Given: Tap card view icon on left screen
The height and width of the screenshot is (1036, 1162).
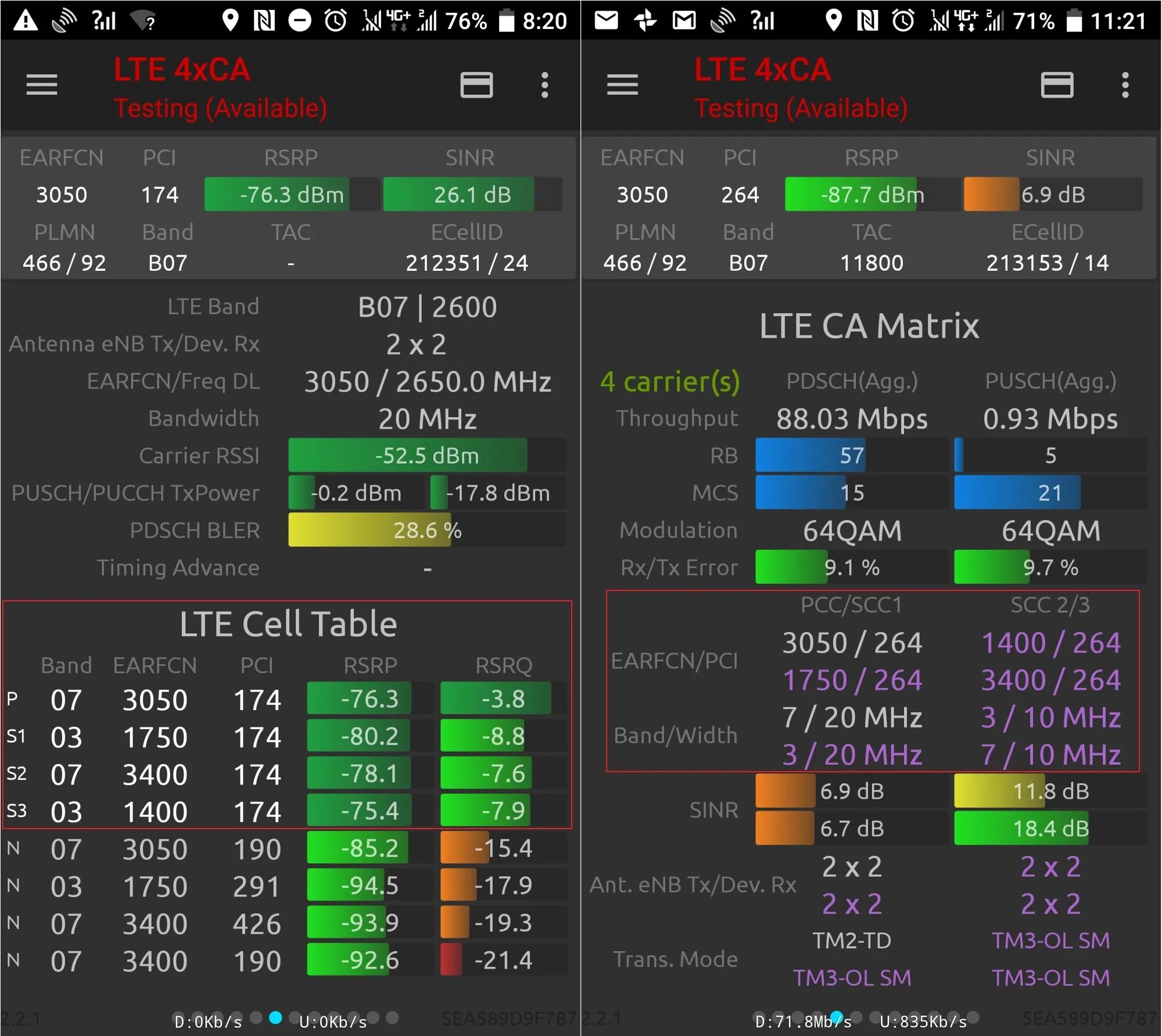Looking at the screenshot, I should [x=476, y=85].
